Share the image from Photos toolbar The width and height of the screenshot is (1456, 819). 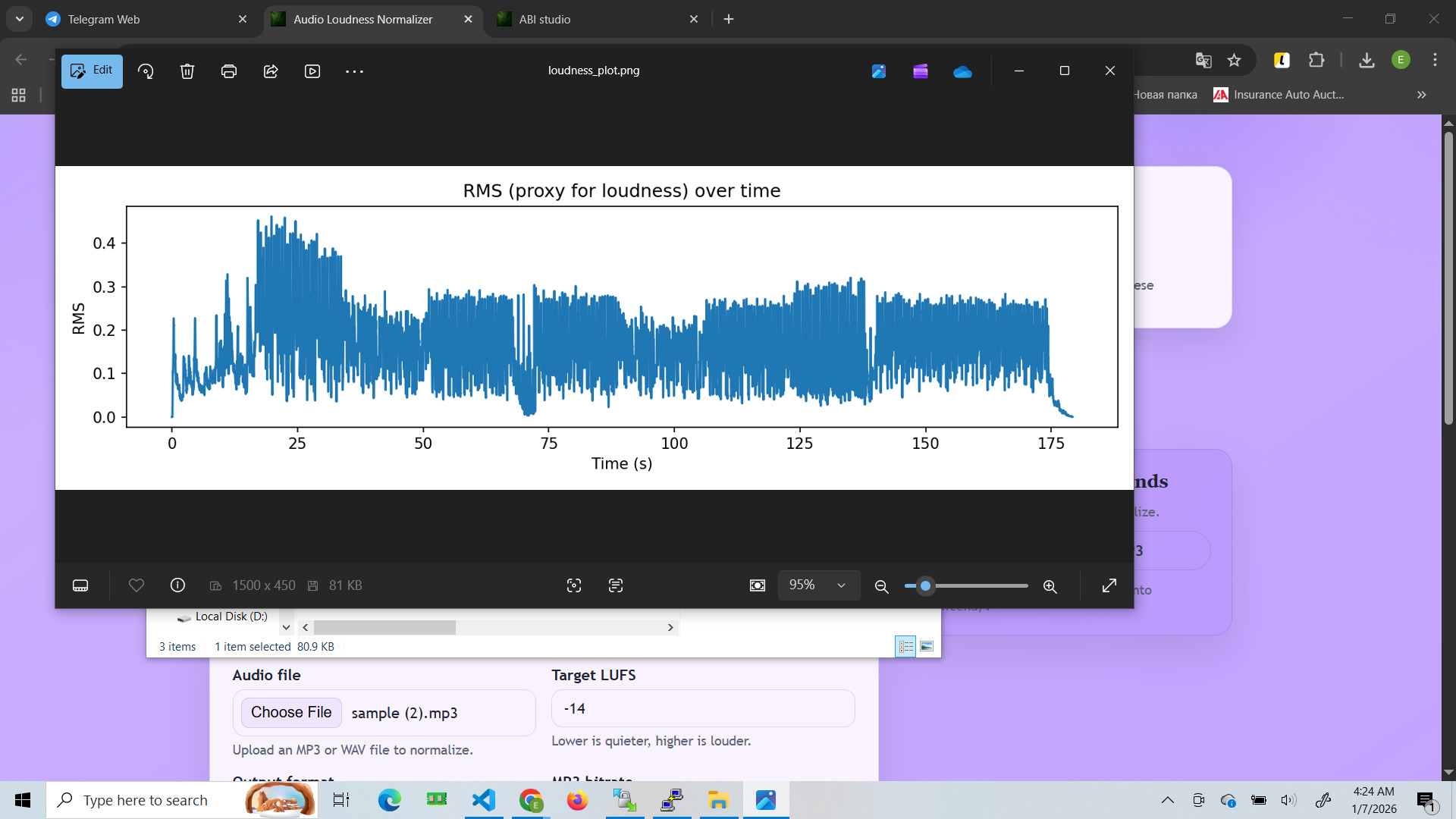coord(270,71)
